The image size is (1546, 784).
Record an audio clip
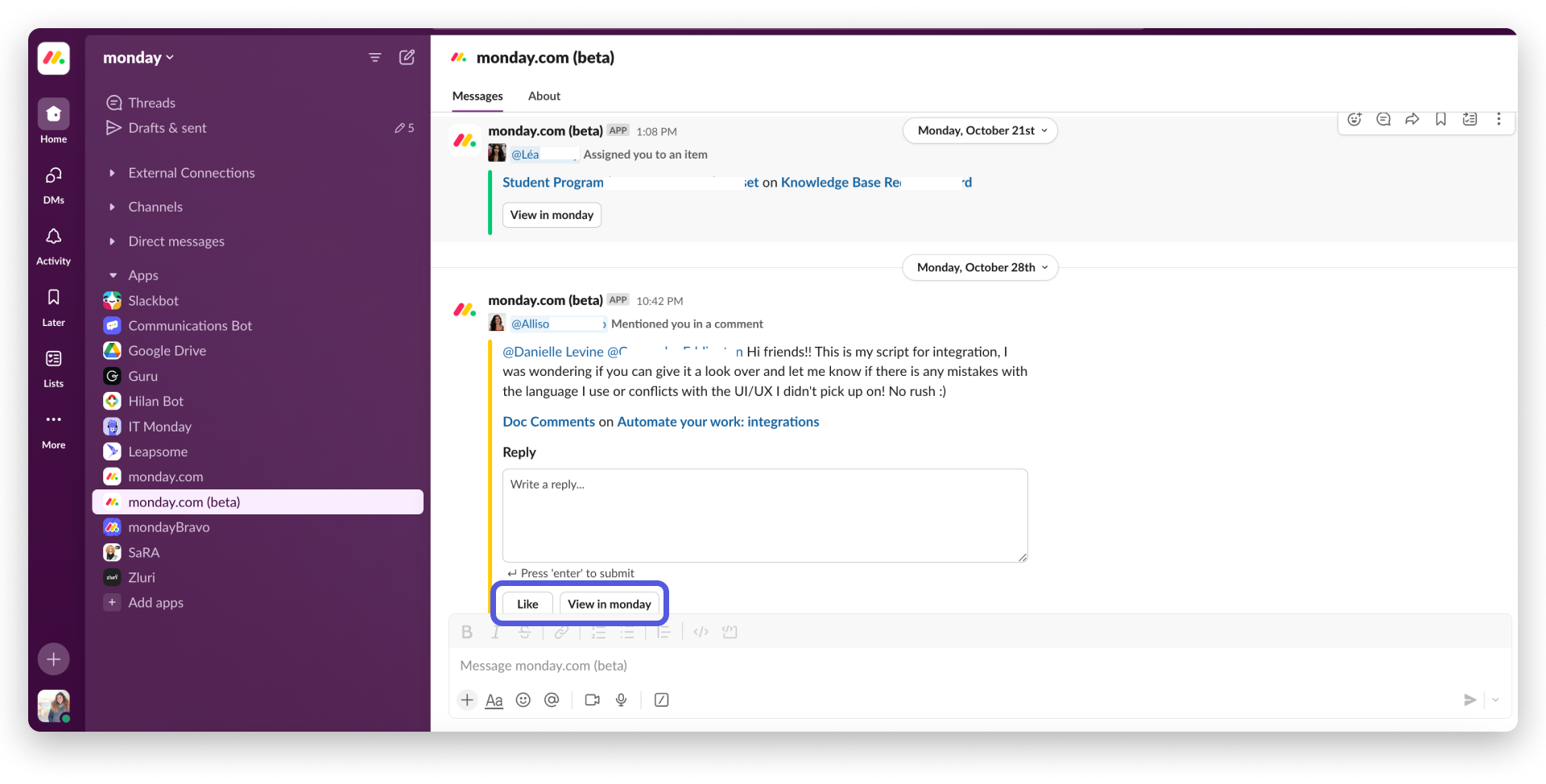point(622,699)
